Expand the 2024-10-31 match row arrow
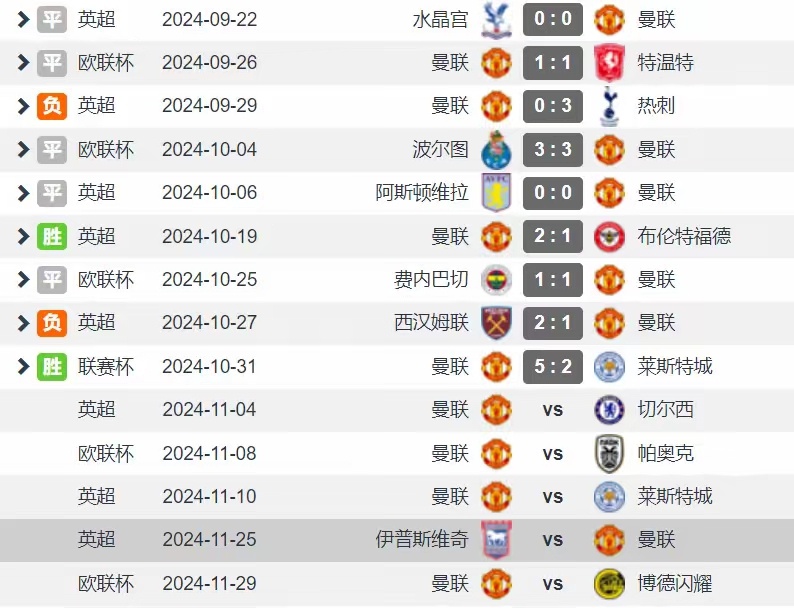The width and height of the screenshot is (794, 608). click(23, 367)
